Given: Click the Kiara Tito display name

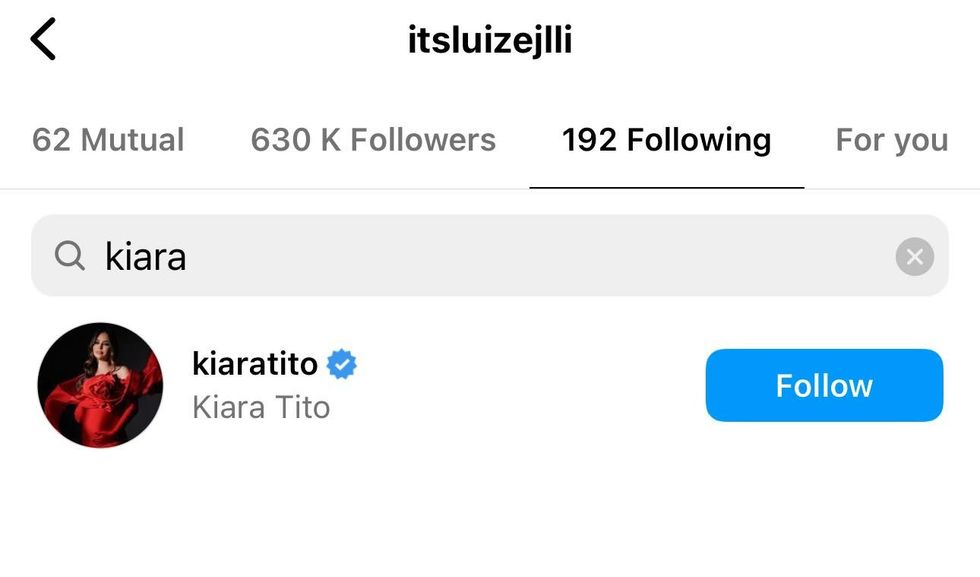Looking at the screenshot, I should click(x=261, y=408).
